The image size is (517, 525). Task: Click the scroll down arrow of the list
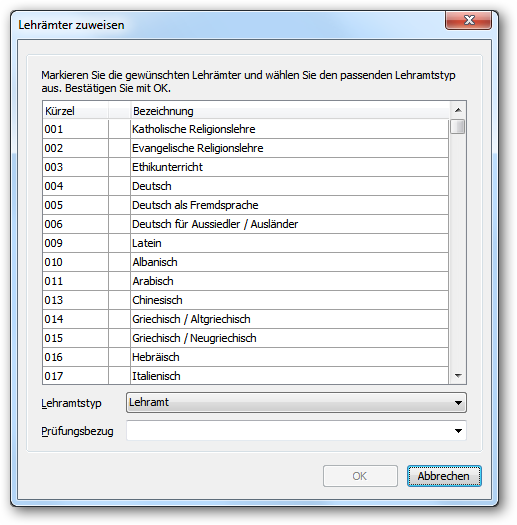tap(458, 376)
